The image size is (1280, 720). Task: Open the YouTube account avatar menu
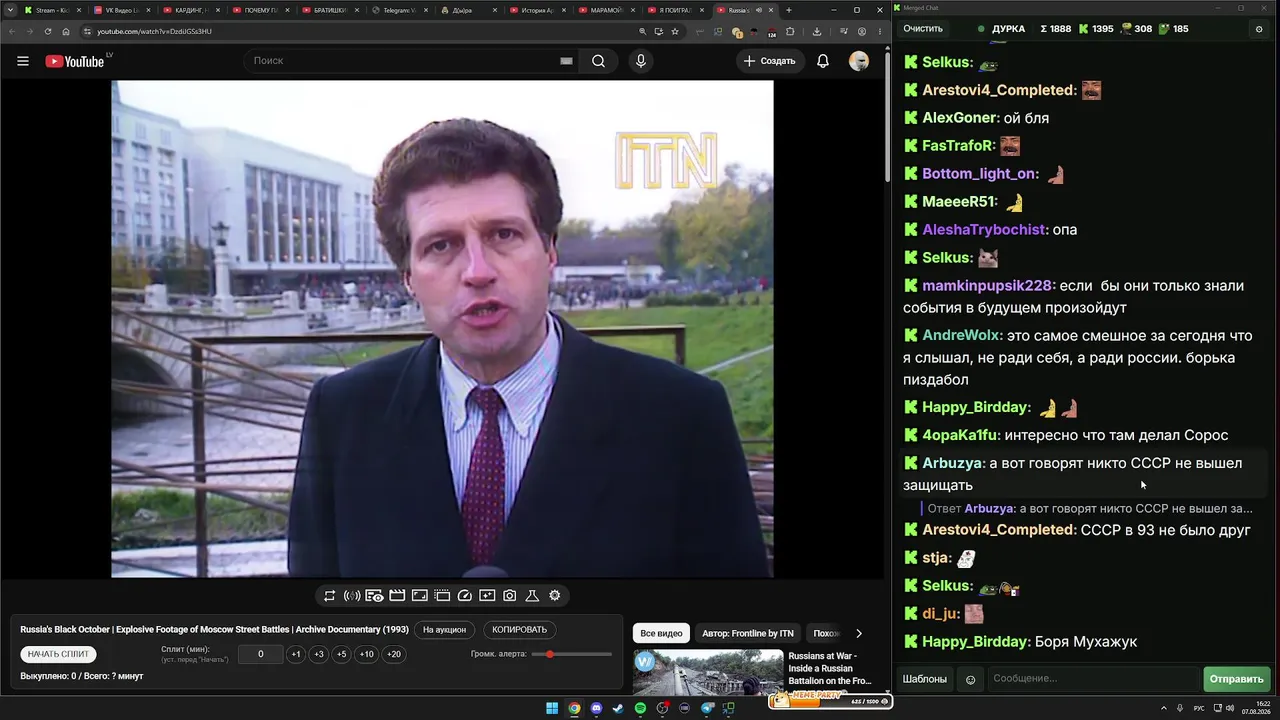[x=859, y=61]
